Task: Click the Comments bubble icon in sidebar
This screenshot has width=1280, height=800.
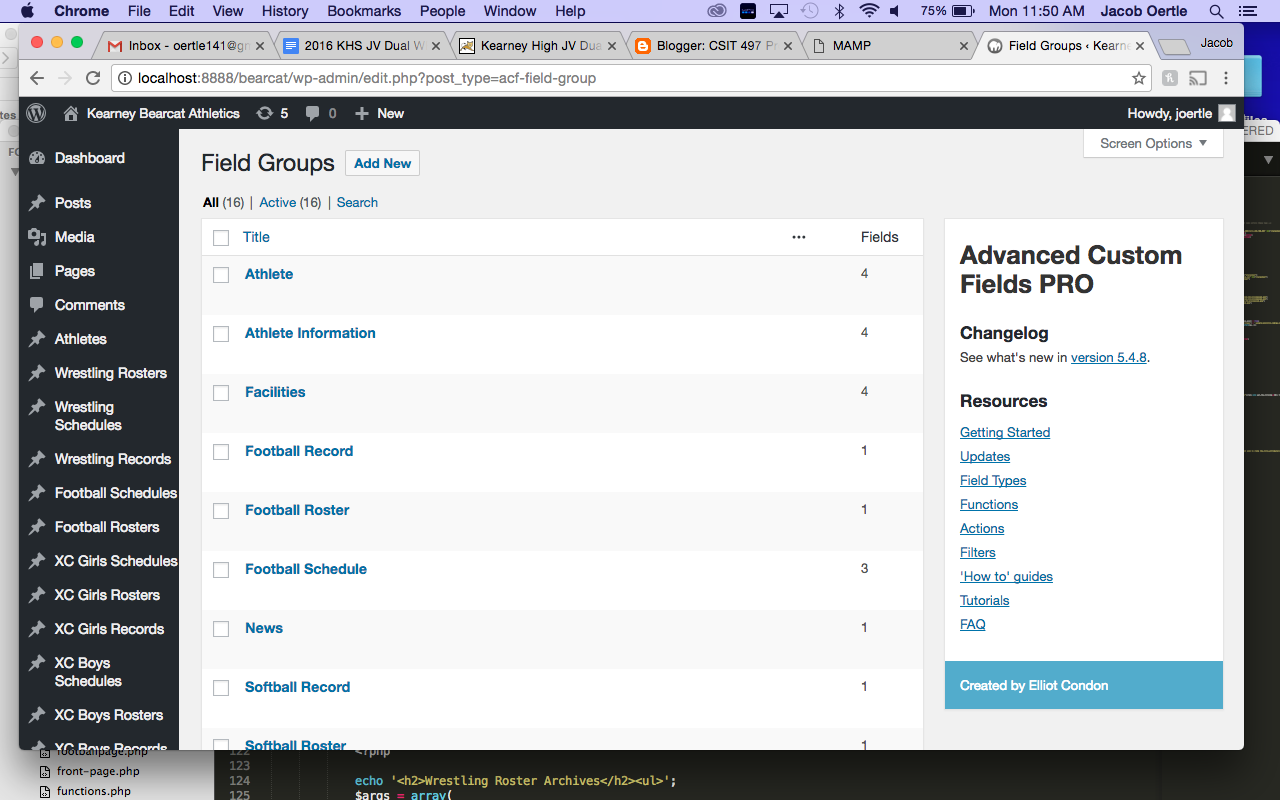Action: pyautogui.click(x=38, y=305)
